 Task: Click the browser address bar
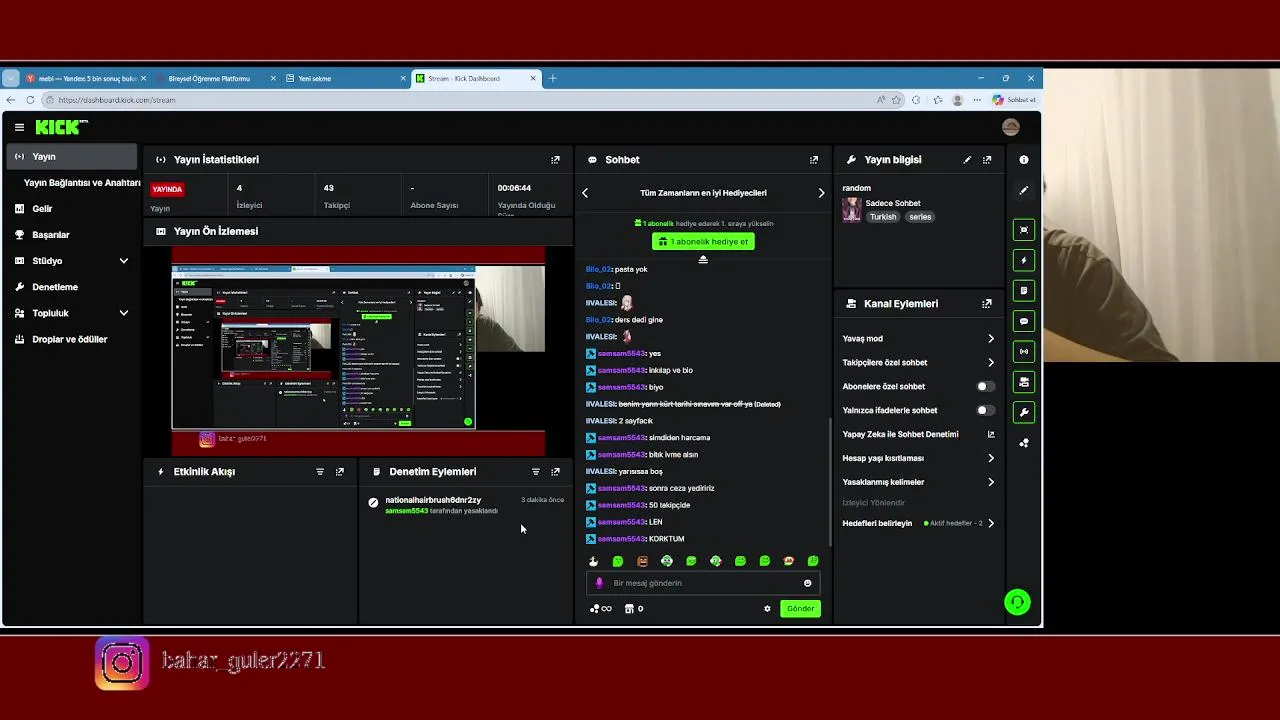pyautogui.click(x=460, y=100)
